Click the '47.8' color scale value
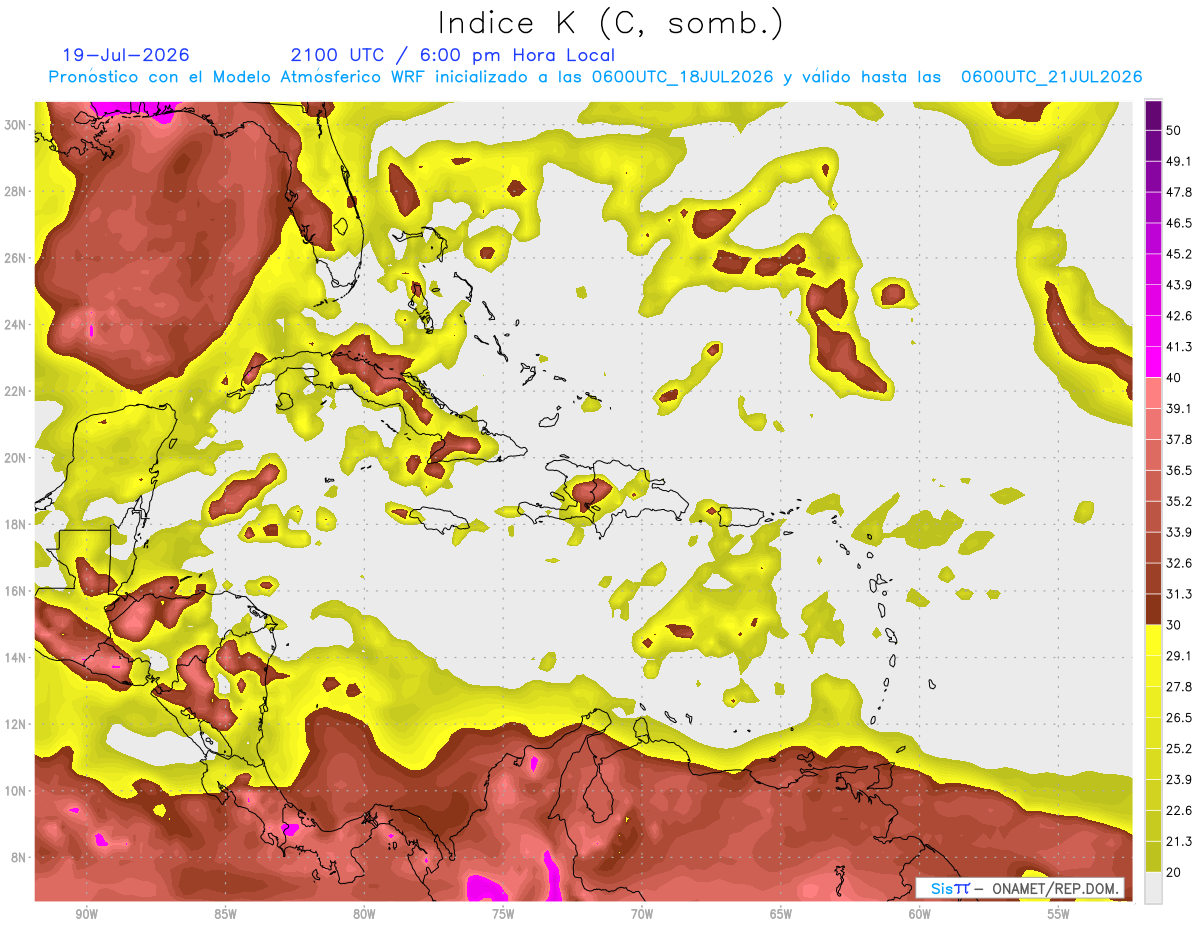The image size is (1200, 927). pyautogui.click(x=1178, y=192)
